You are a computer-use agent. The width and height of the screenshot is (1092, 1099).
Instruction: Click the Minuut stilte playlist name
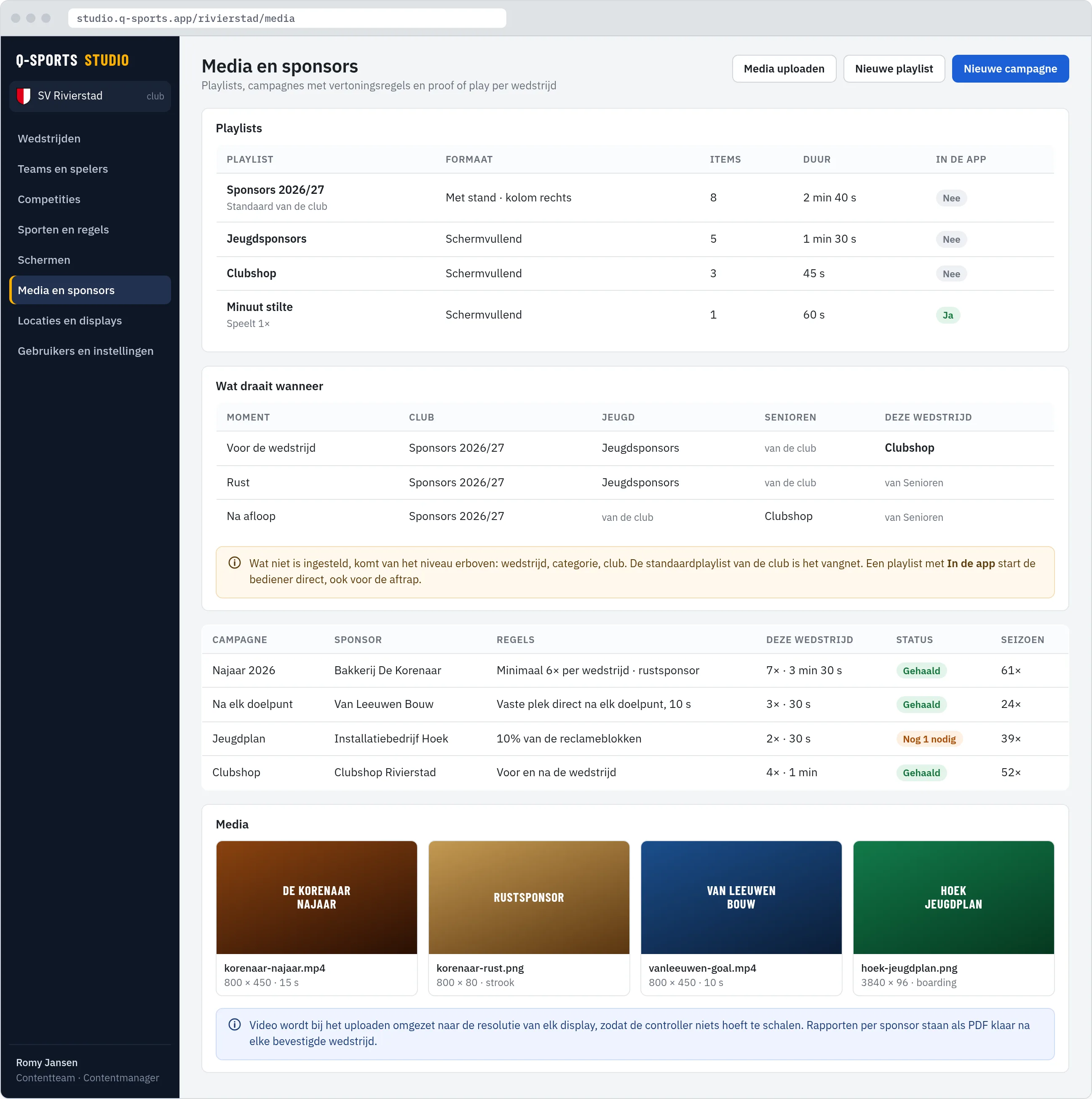pyautogui.click(x=260, y=307)
